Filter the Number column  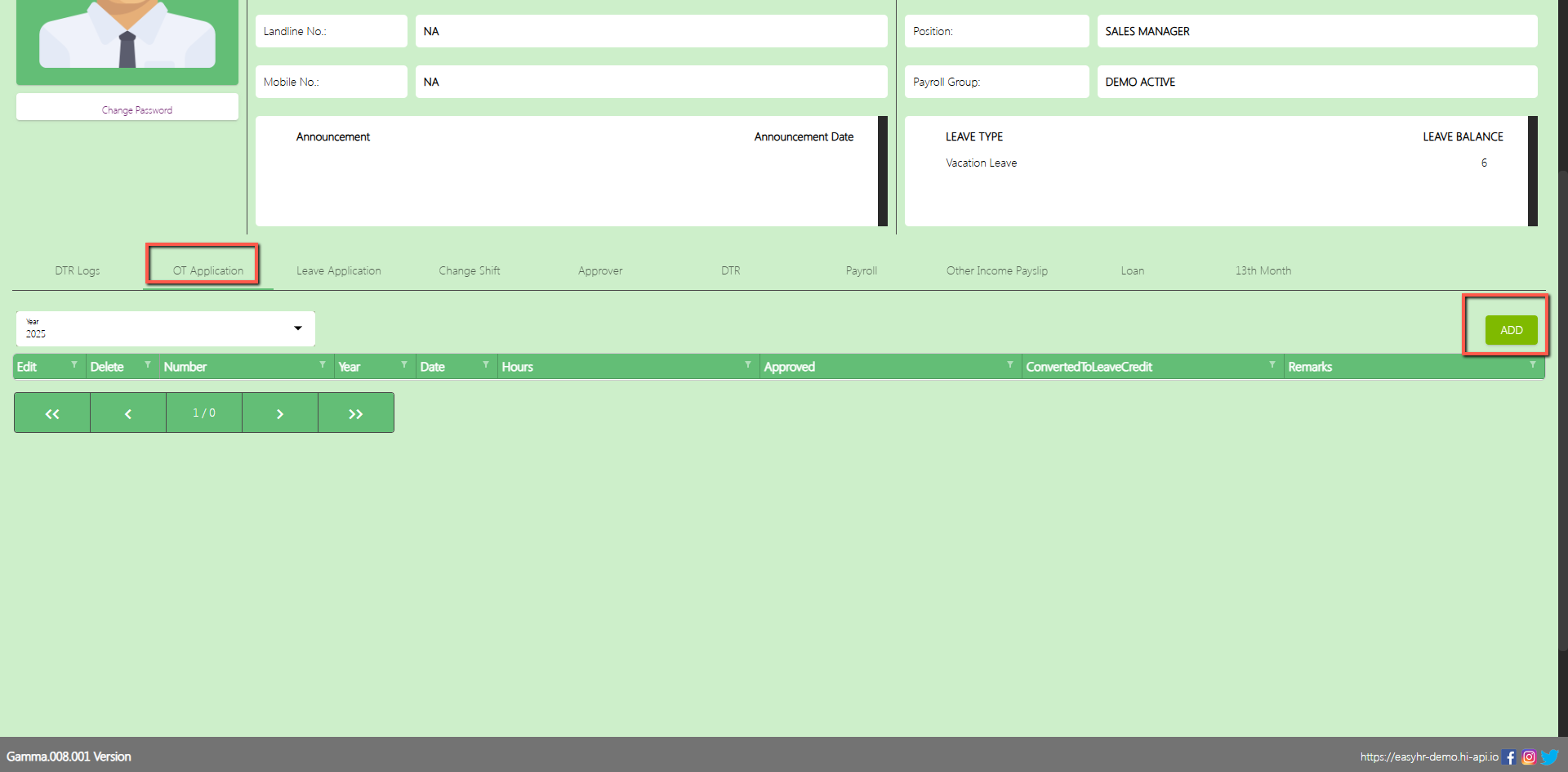click(x=323, y=364)
